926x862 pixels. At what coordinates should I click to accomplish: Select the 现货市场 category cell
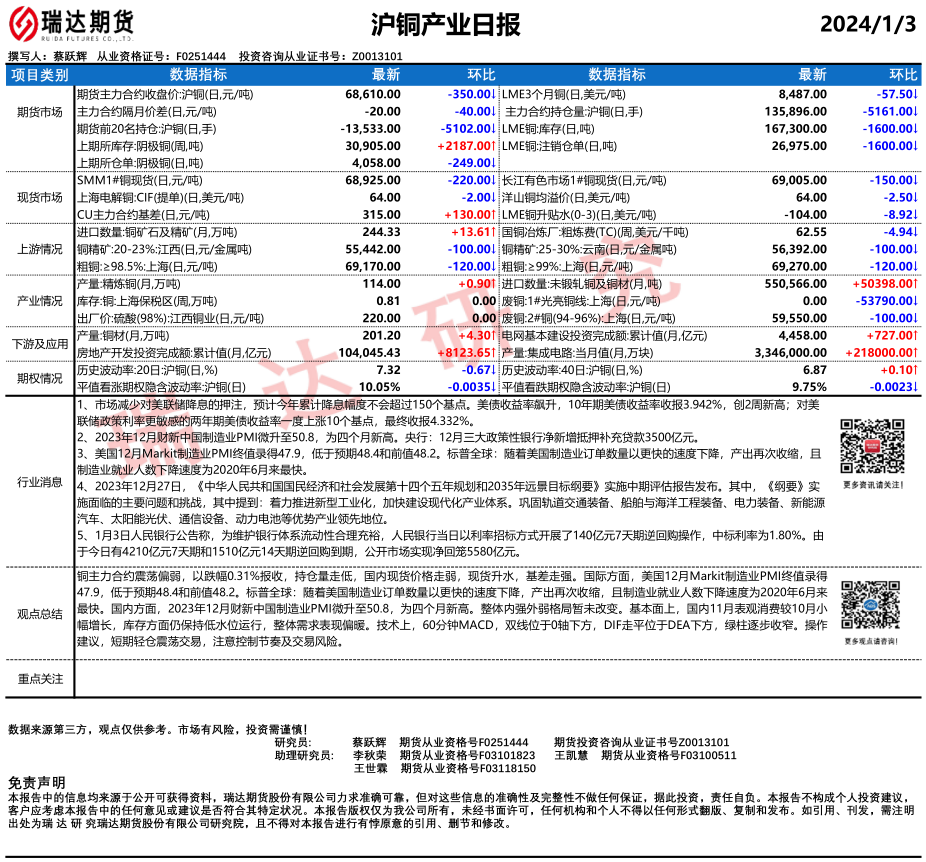(40, 198)
